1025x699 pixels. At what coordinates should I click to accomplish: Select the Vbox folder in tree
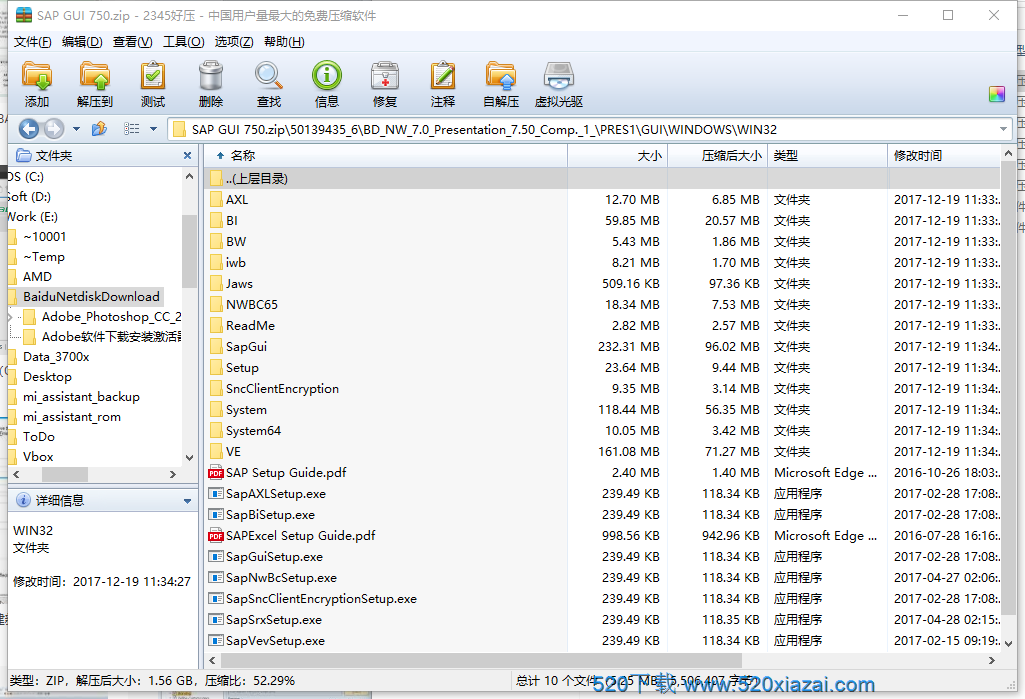38,456
